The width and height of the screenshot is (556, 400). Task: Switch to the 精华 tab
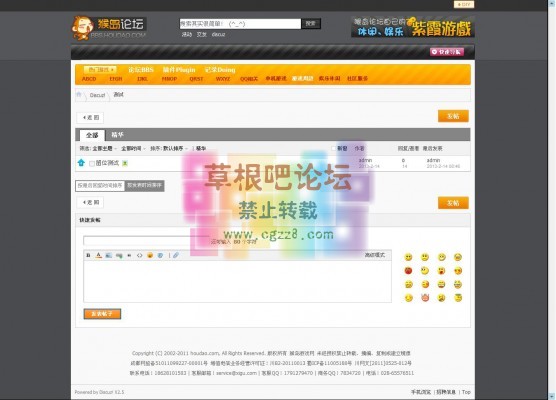[117, 135]
